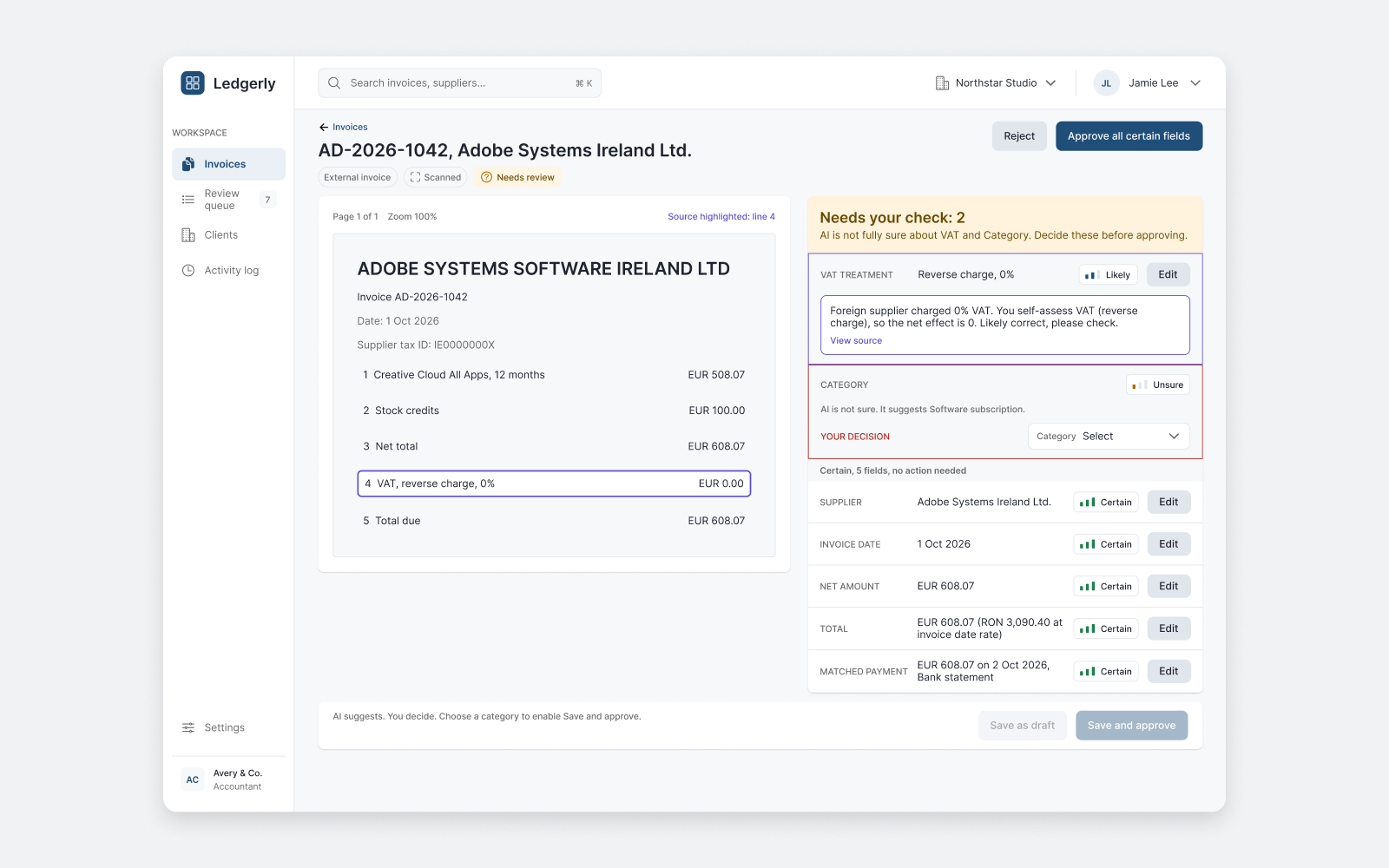Image resolution: width=1389 pixels, height=868 pixels.
Task: Click the Ledgerly logo icon
Action: [x=193, y=83]
